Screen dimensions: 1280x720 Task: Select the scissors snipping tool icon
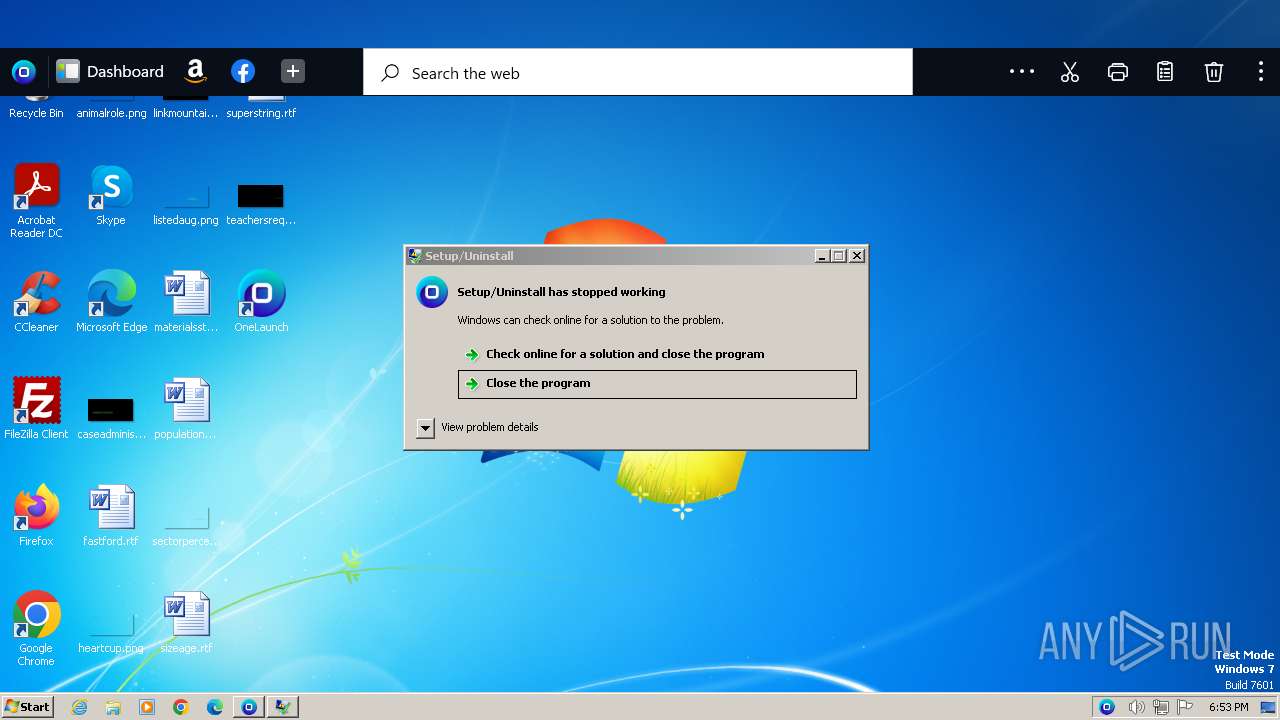coord(1070,72)
